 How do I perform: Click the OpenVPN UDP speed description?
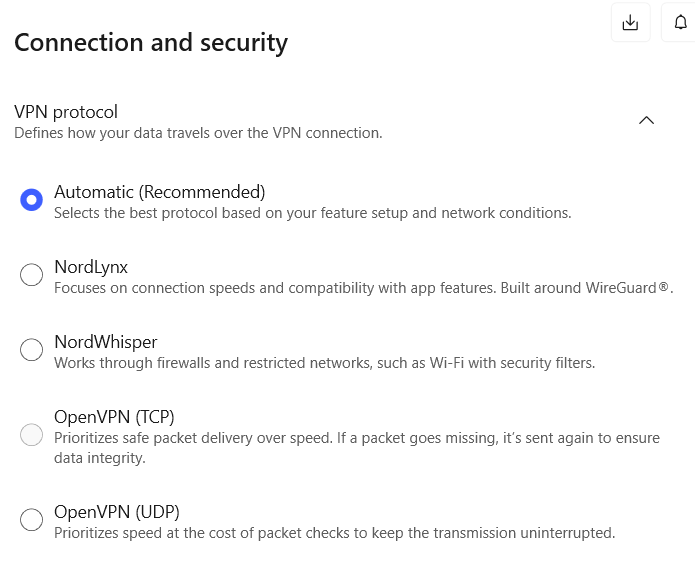tap(334, 533)
